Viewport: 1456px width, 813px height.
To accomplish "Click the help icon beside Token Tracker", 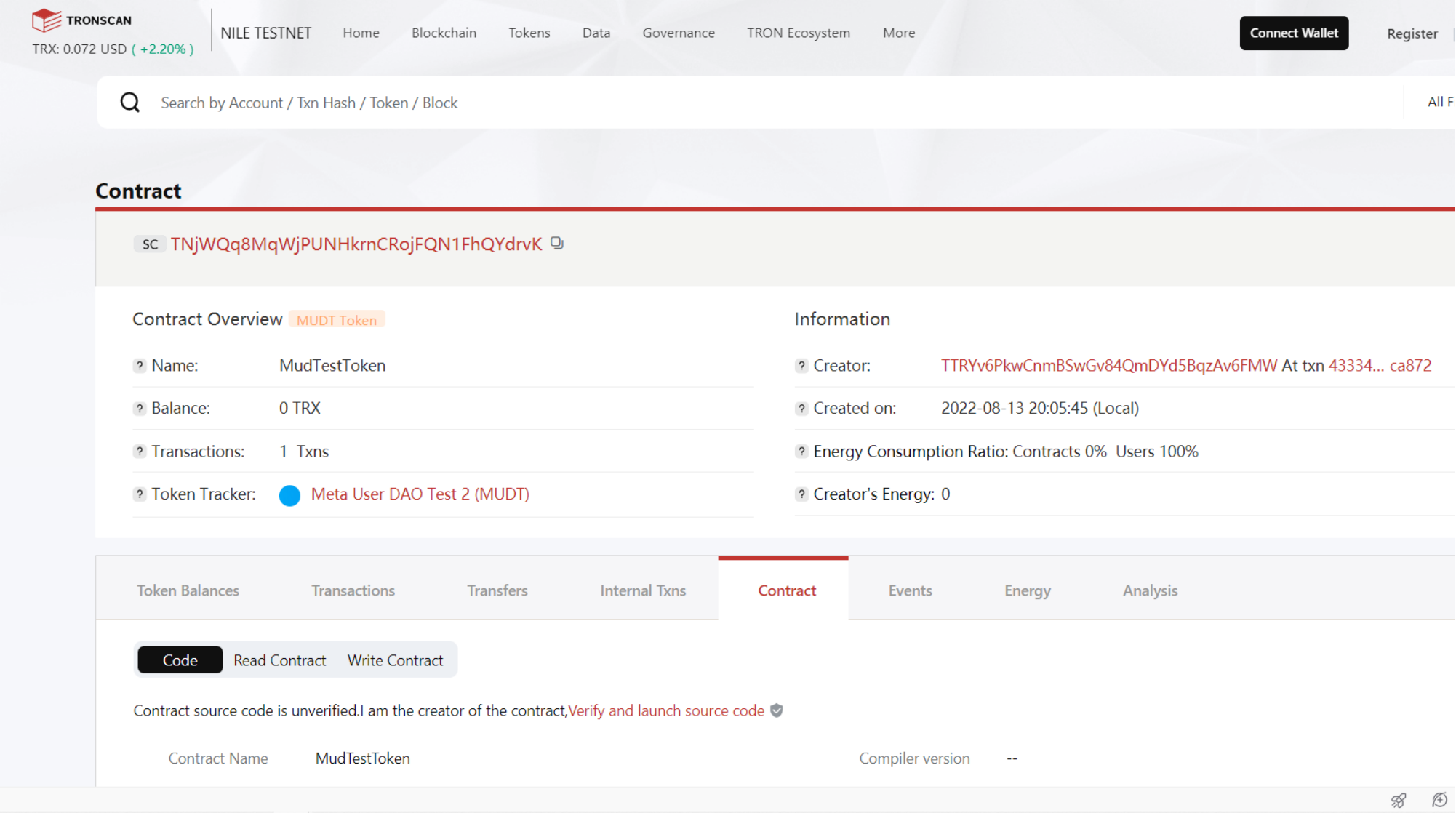I will point(140,494).
